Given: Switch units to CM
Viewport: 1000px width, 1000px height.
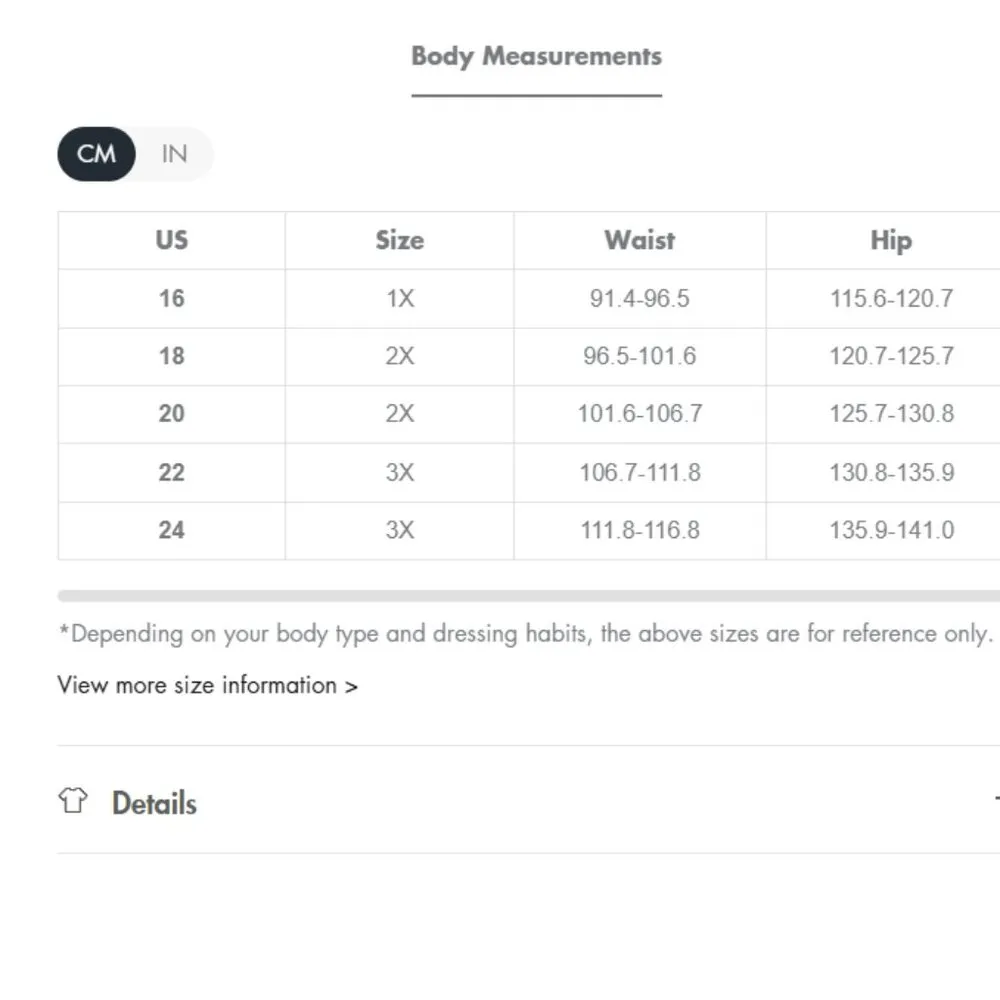Looking at the screenshot, I should 96,154.
